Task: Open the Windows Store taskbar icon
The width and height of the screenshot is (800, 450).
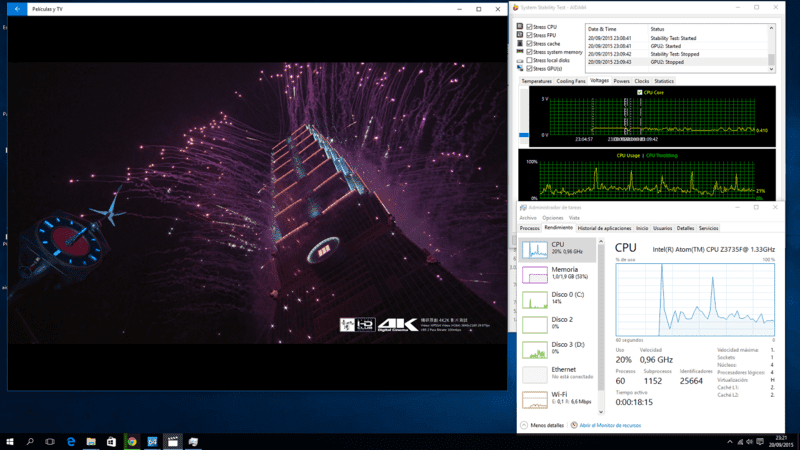Action: click(111, 442)
